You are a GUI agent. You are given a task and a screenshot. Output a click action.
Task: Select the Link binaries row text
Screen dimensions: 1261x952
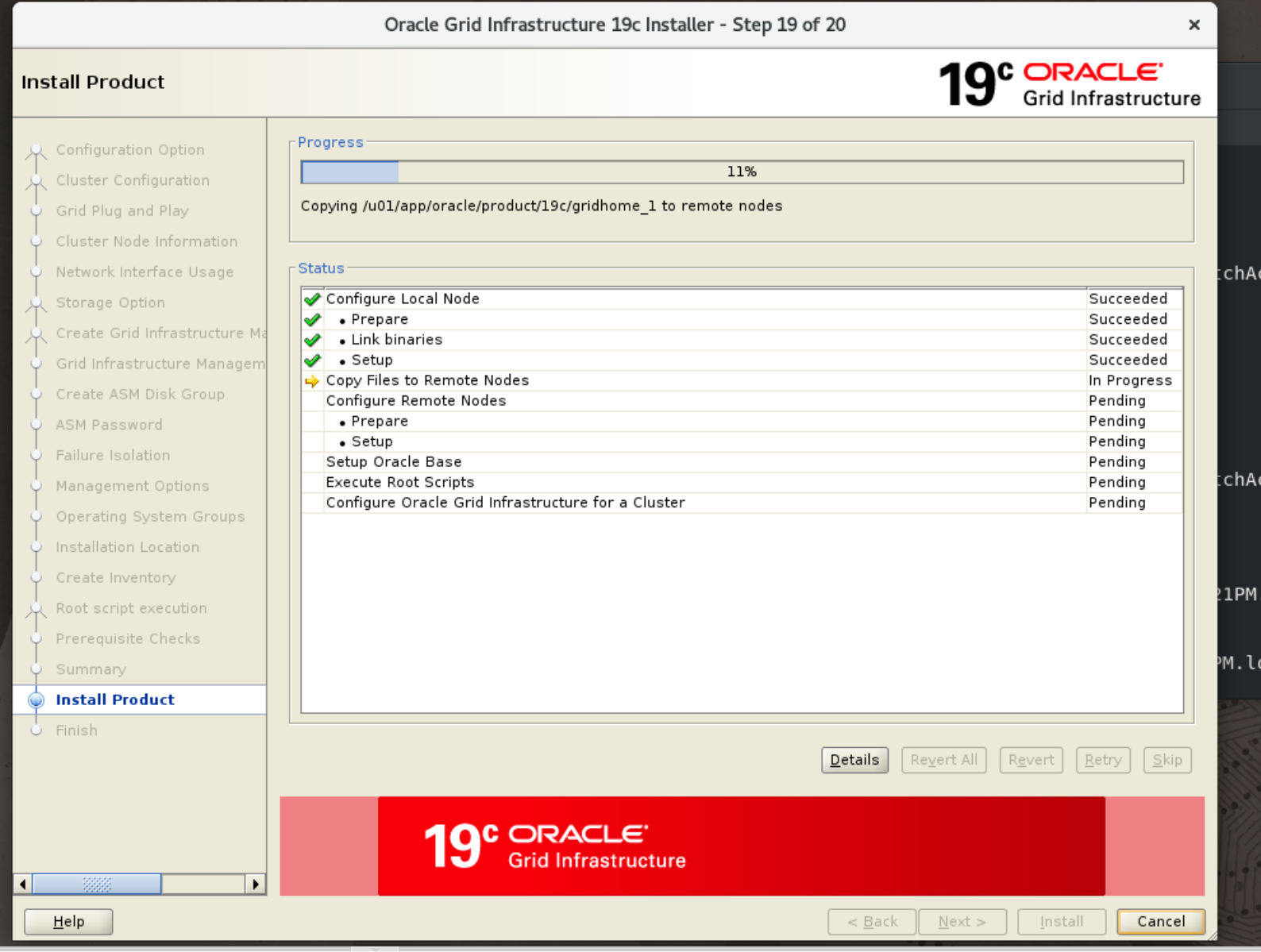pyautogui.click(x=397, y=340)
